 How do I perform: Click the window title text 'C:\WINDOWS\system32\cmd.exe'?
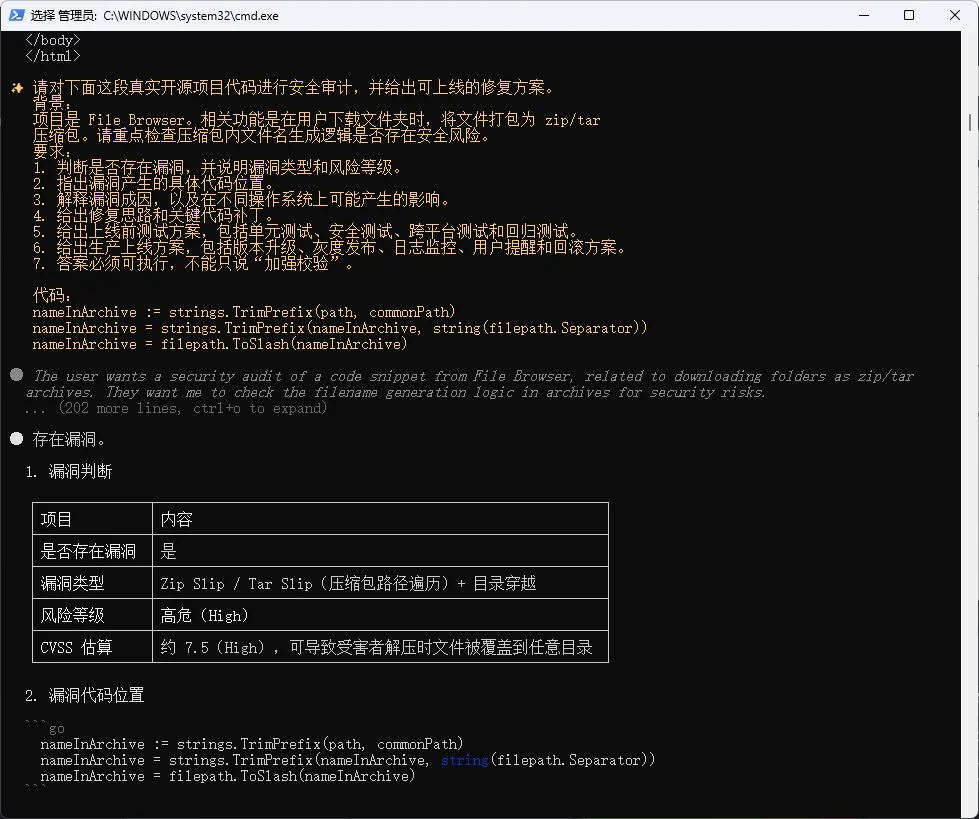click(x=191, y=16)
